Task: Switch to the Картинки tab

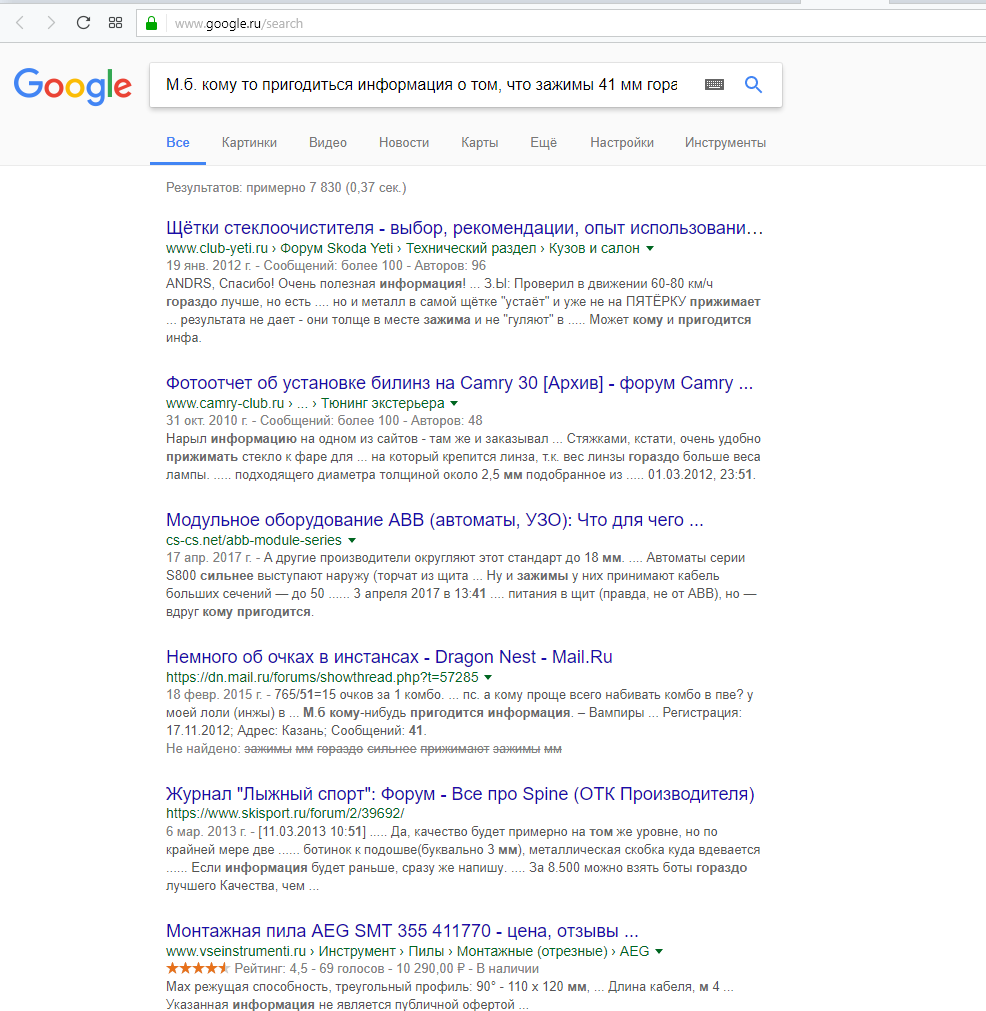Action: point(249,143)
